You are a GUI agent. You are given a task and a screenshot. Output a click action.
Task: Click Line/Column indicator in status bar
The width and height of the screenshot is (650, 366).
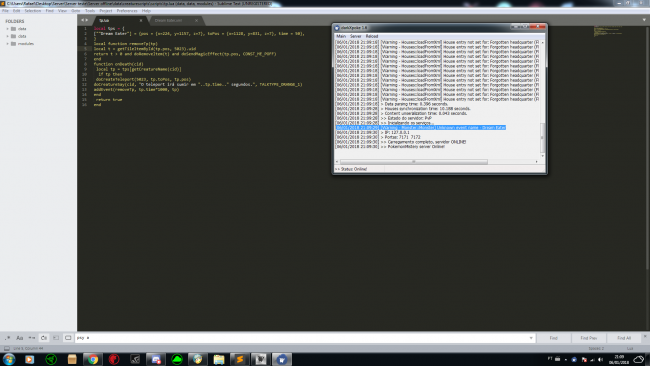(x=28, y=349)
